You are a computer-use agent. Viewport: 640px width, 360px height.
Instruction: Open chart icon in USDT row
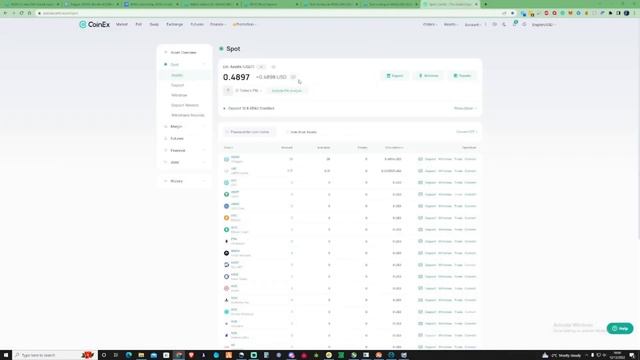click(x=420, y=194)
